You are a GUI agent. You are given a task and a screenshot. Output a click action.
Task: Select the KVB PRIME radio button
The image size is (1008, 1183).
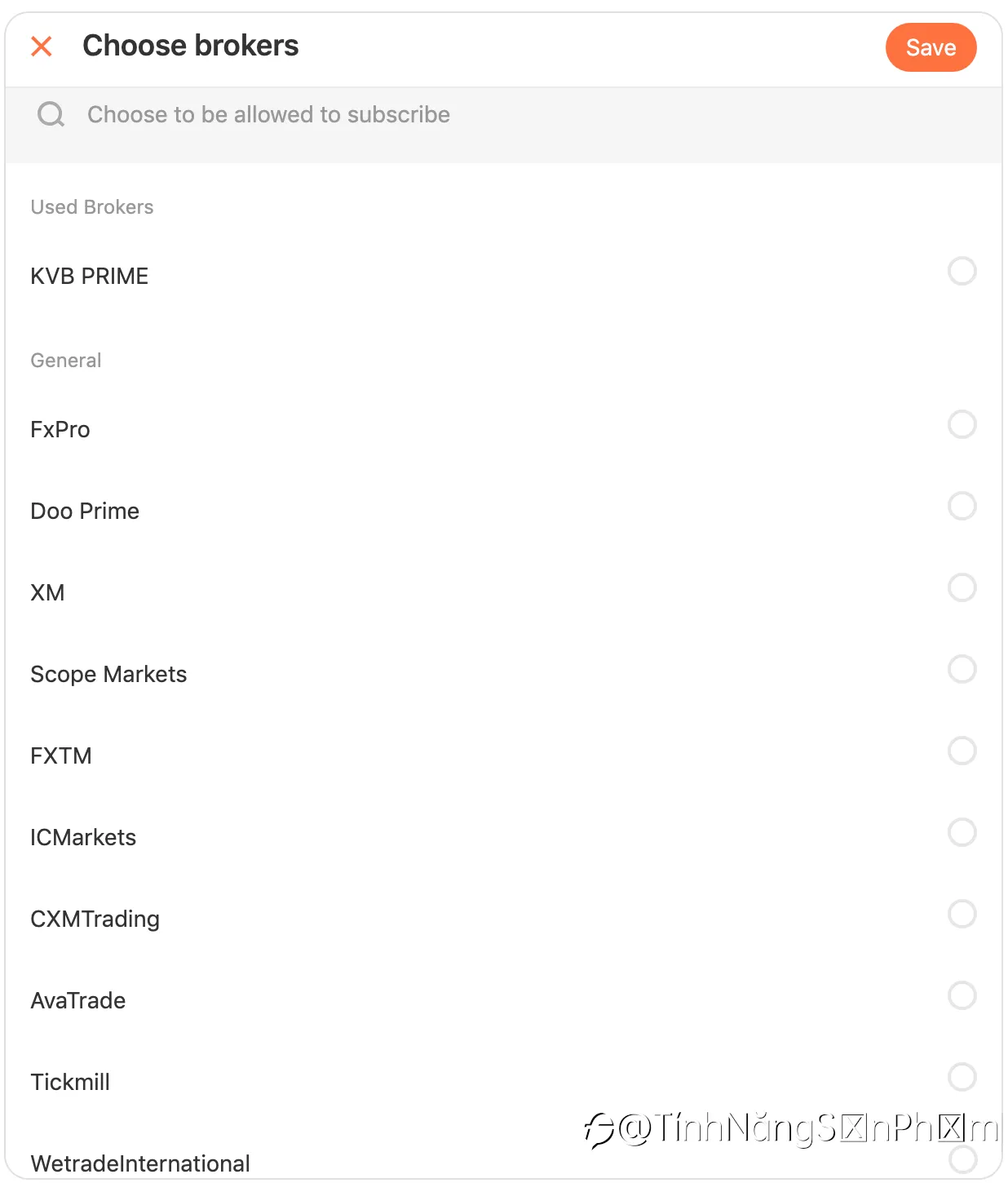(962, 271)
